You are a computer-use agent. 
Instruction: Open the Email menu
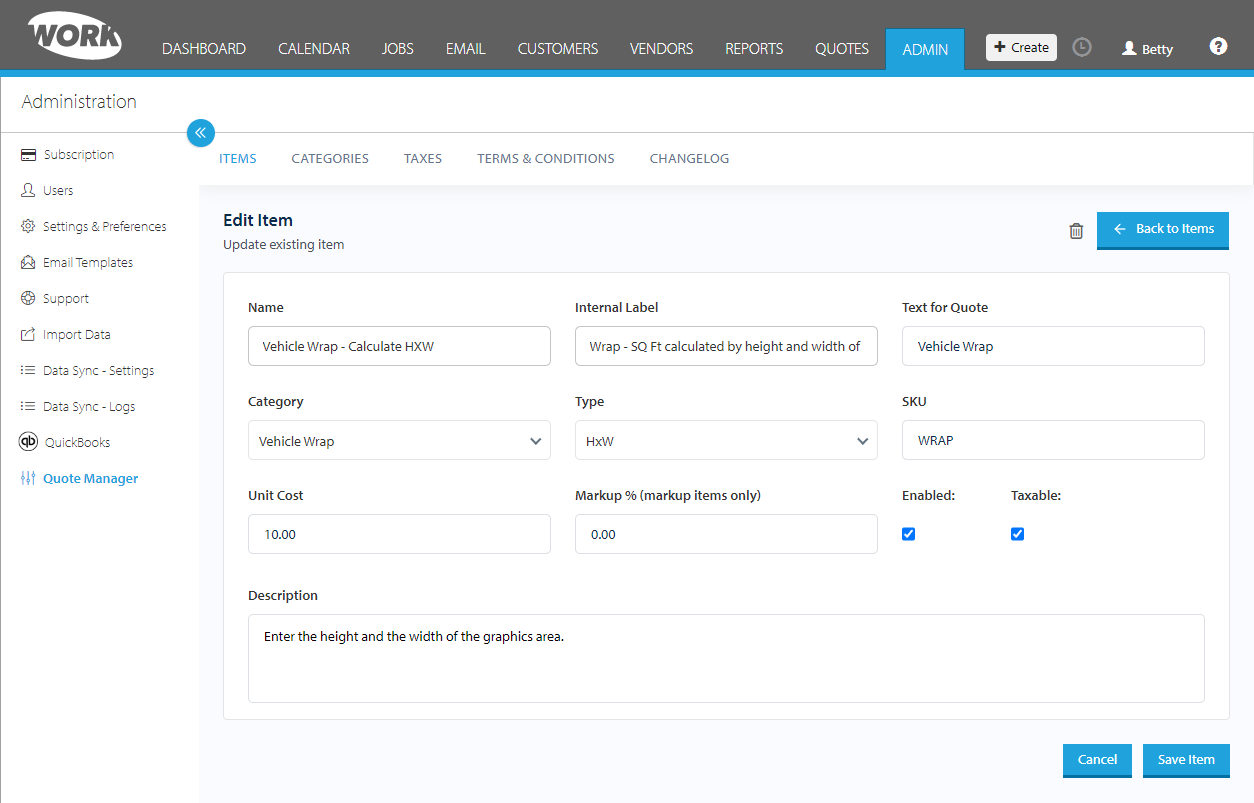click(466, 48)
